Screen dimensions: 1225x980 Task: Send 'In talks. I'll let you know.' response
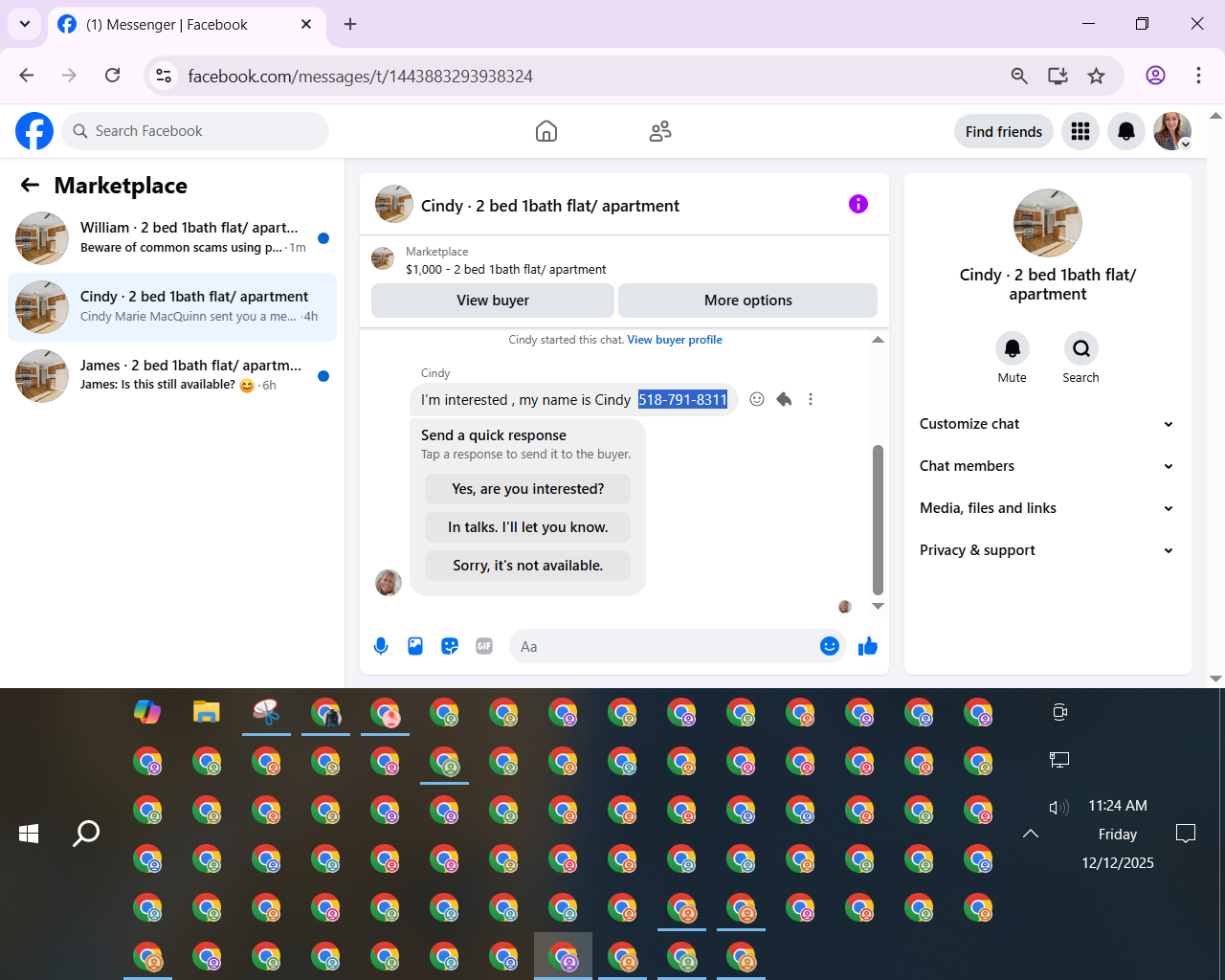(x=528, y=527)
